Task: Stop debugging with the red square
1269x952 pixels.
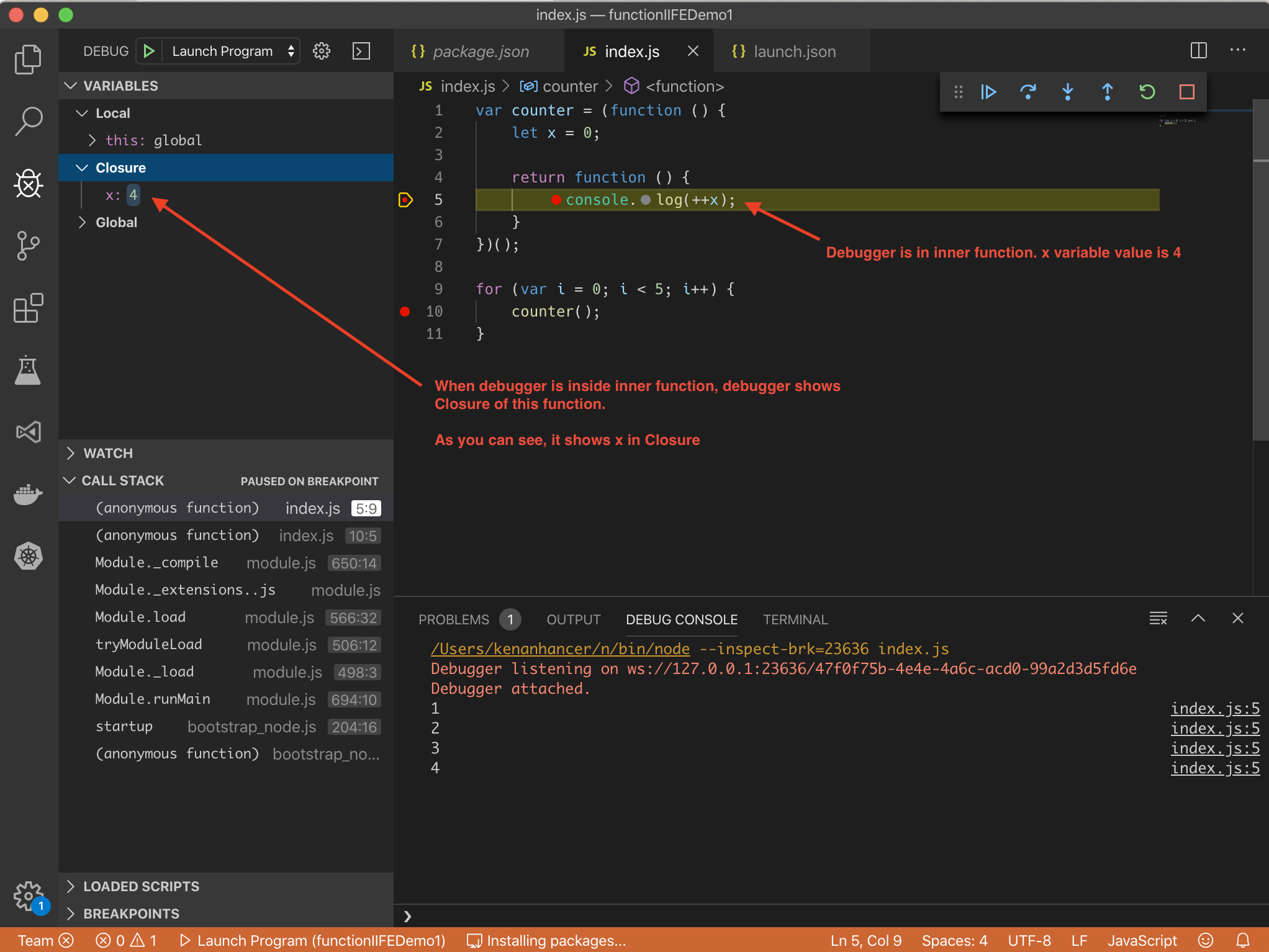Action: click(x=1186, y=92)
